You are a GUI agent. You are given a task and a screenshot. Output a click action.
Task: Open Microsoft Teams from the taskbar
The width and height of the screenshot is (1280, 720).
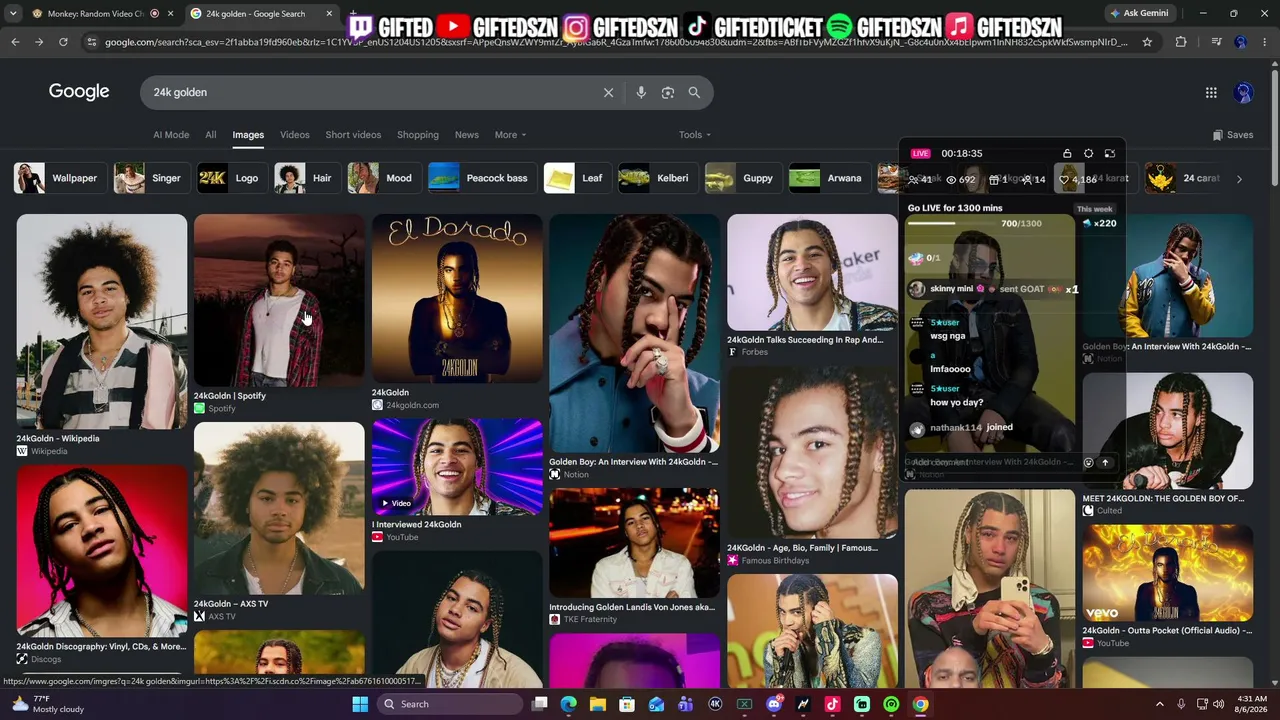click(x=685, y=704)
